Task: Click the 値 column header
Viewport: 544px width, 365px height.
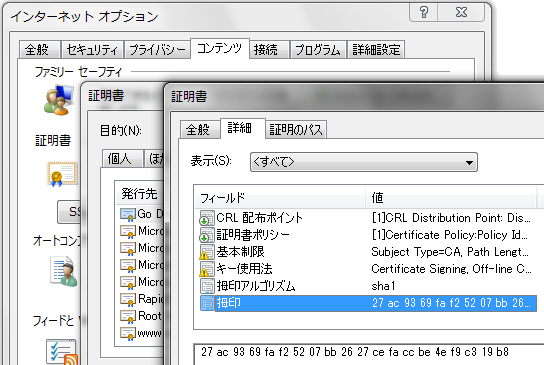Action: [451, 198]
